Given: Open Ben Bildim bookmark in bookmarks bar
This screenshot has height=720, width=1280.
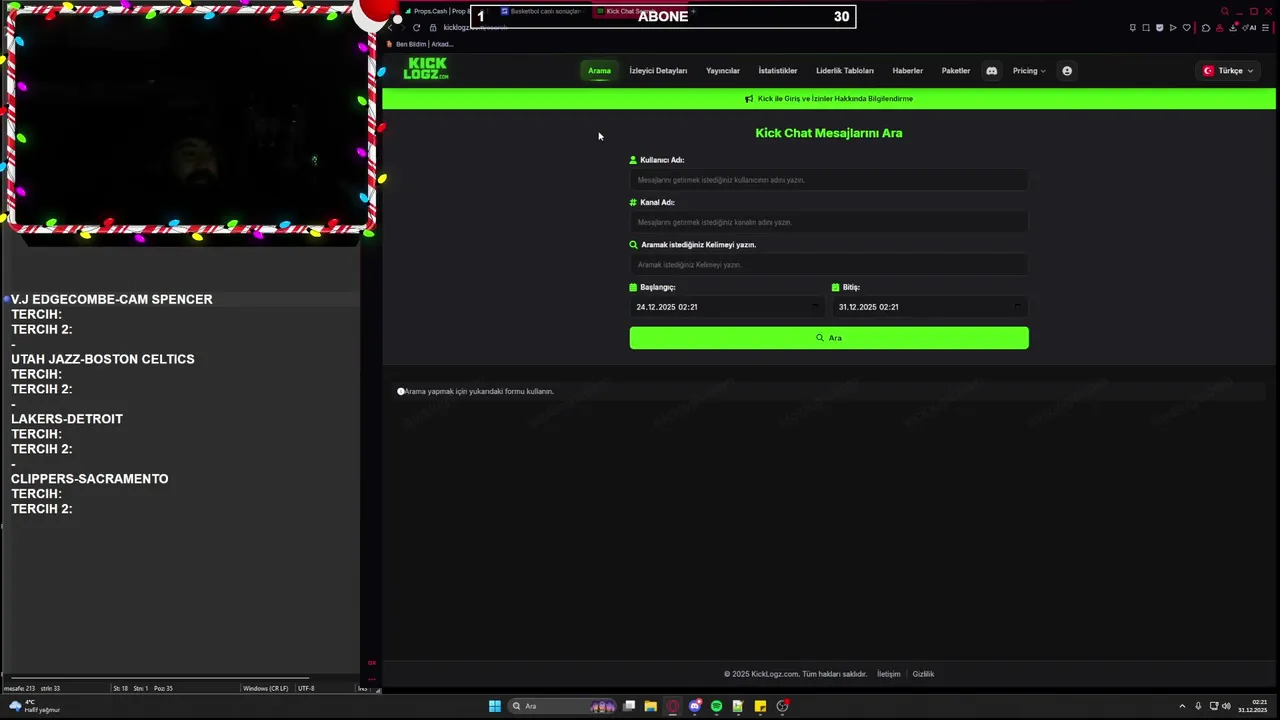Looking at the screenshot, I should tap(420, 44).
